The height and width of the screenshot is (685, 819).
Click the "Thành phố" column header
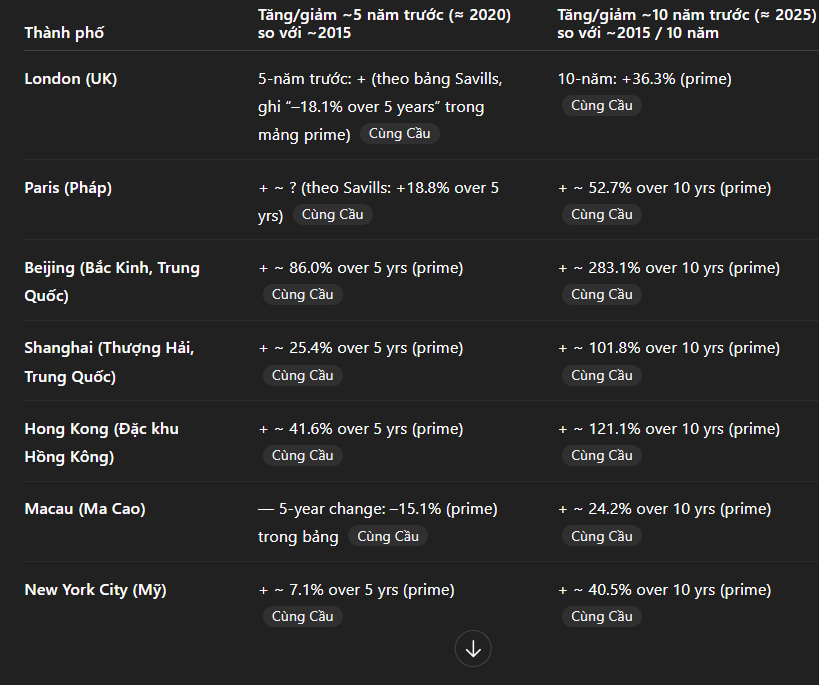pos(64,33)
